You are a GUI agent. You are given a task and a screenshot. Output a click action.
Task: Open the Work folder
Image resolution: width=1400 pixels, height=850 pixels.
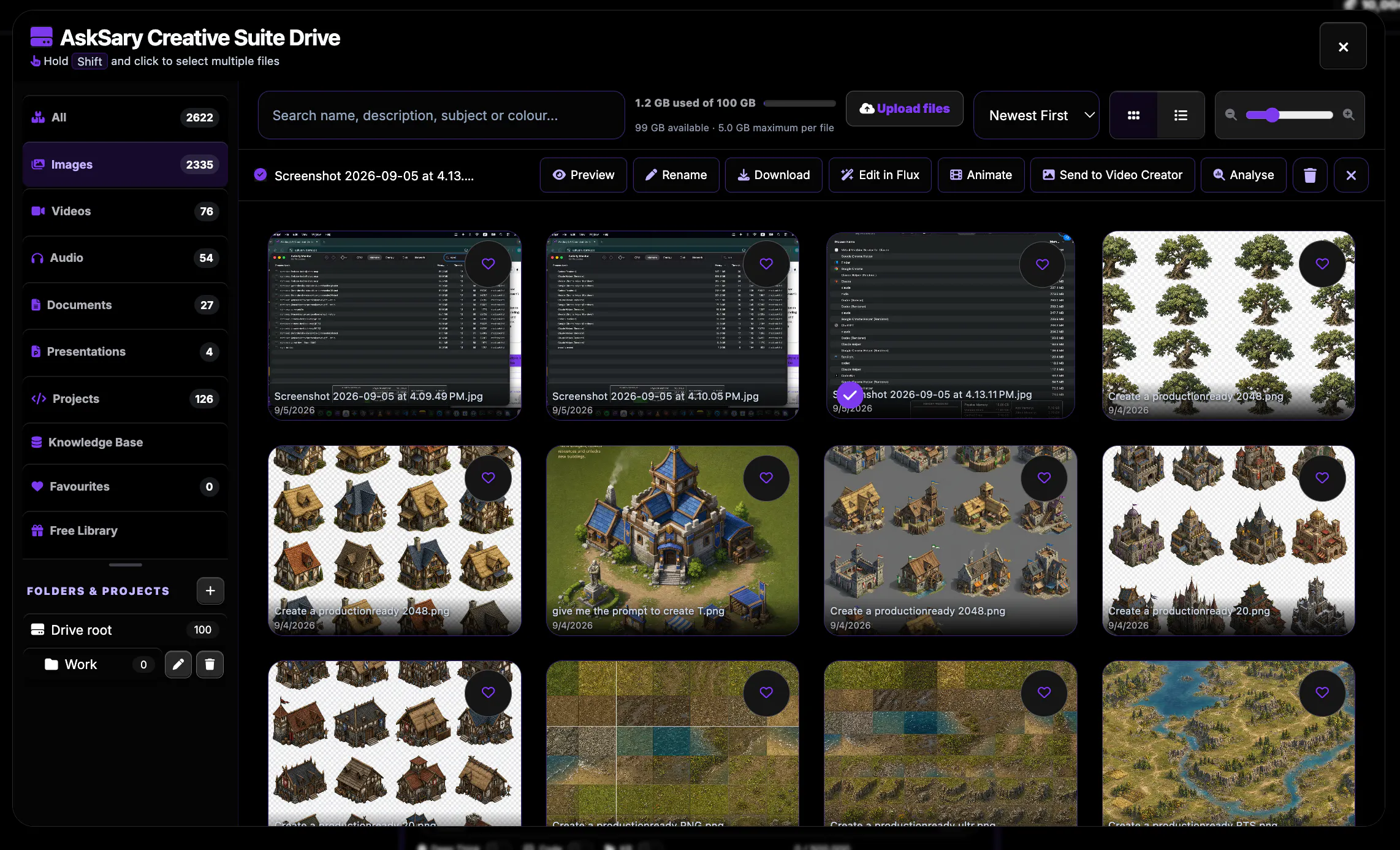(x=93, y=664)
